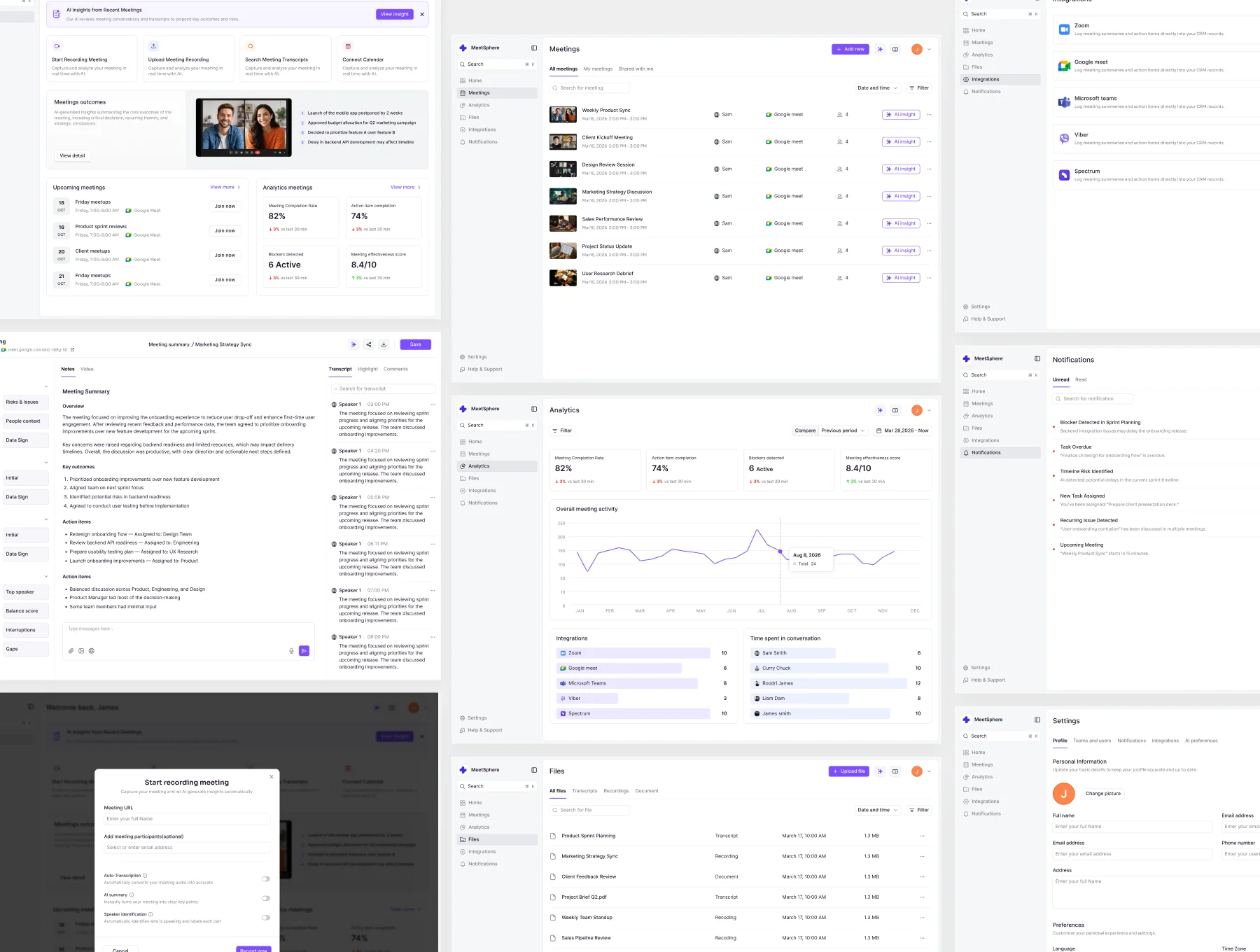This screenshot has height=952, width=1260.
Task: Collapse sidebar using panel icon on Meetings screen
Action: pyautogui.click(x=534, y=48)
